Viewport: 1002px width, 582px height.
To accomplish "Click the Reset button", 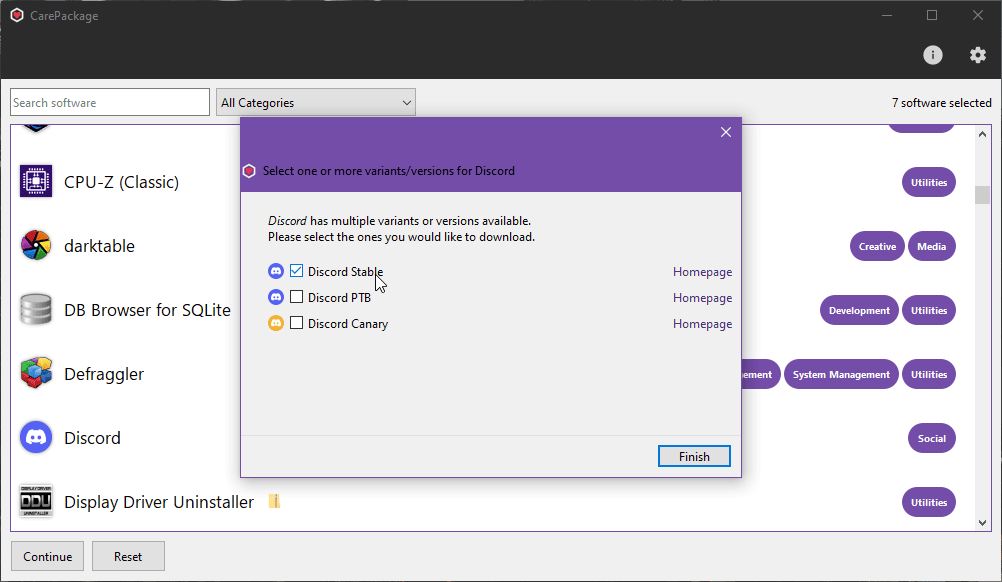I will 128,556.
